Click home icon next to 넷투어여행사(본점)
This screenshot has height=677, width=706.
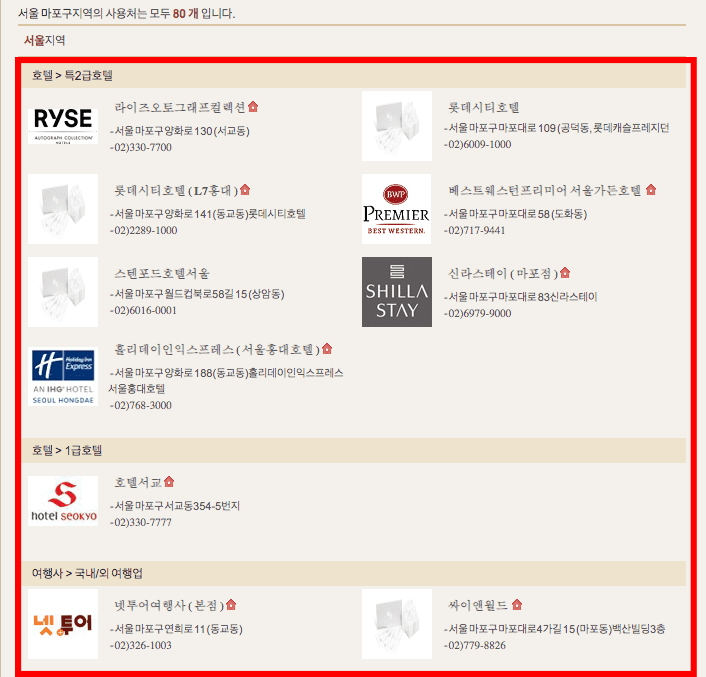pos(231,604)
